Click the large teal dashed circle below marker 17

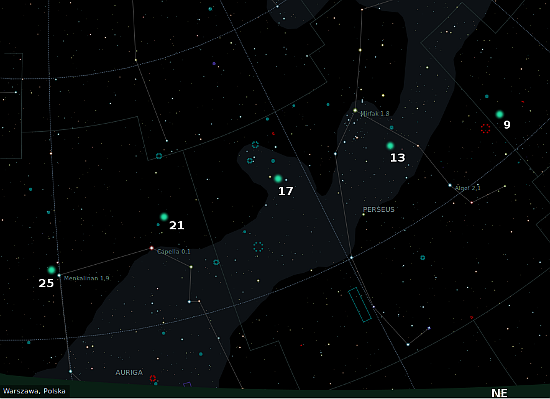coord(258,247)
